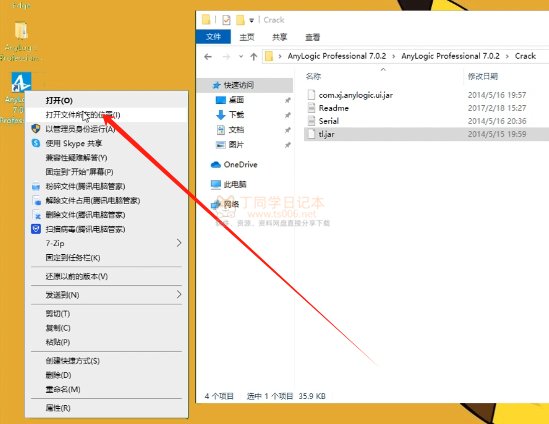The image size is (549, 424).
Task: Select 此电脑 in the navigation pane
Action: 235,184
